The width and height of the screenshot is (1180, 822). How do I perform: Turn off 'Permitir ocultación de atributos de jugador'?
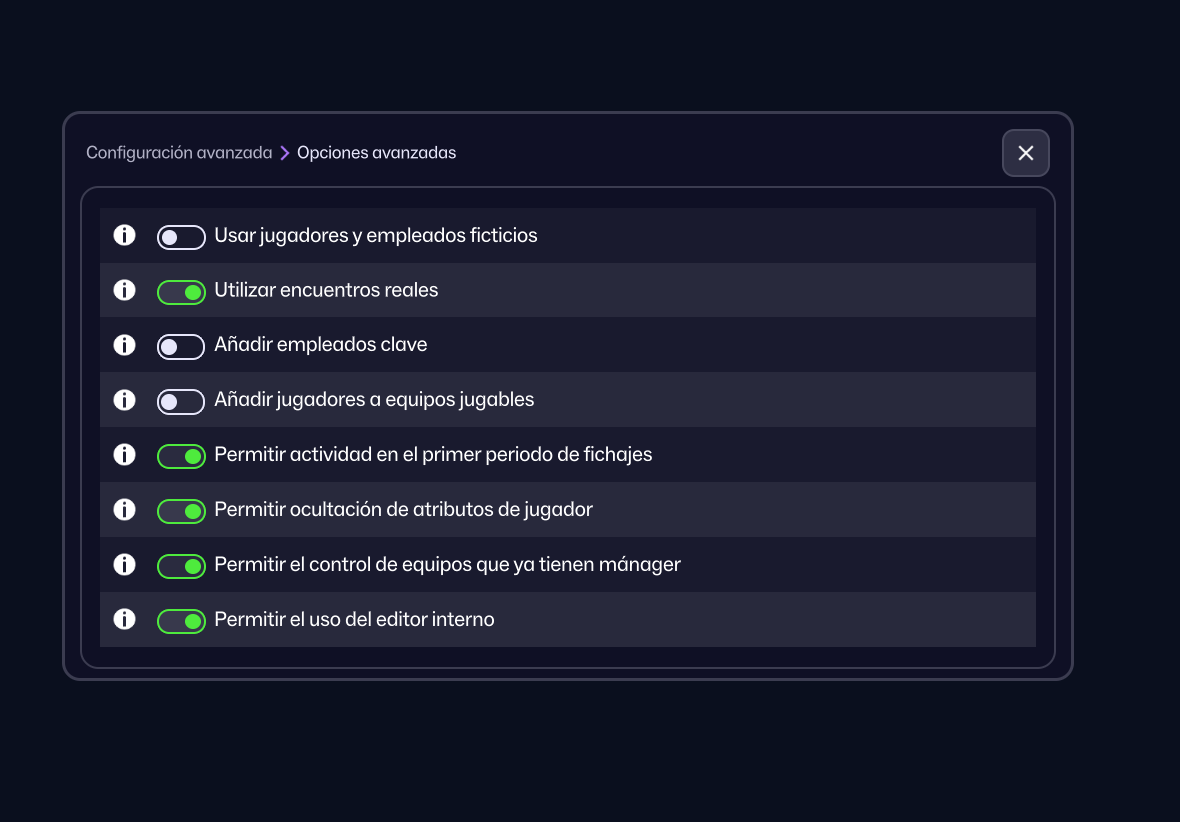pos(181,510)
